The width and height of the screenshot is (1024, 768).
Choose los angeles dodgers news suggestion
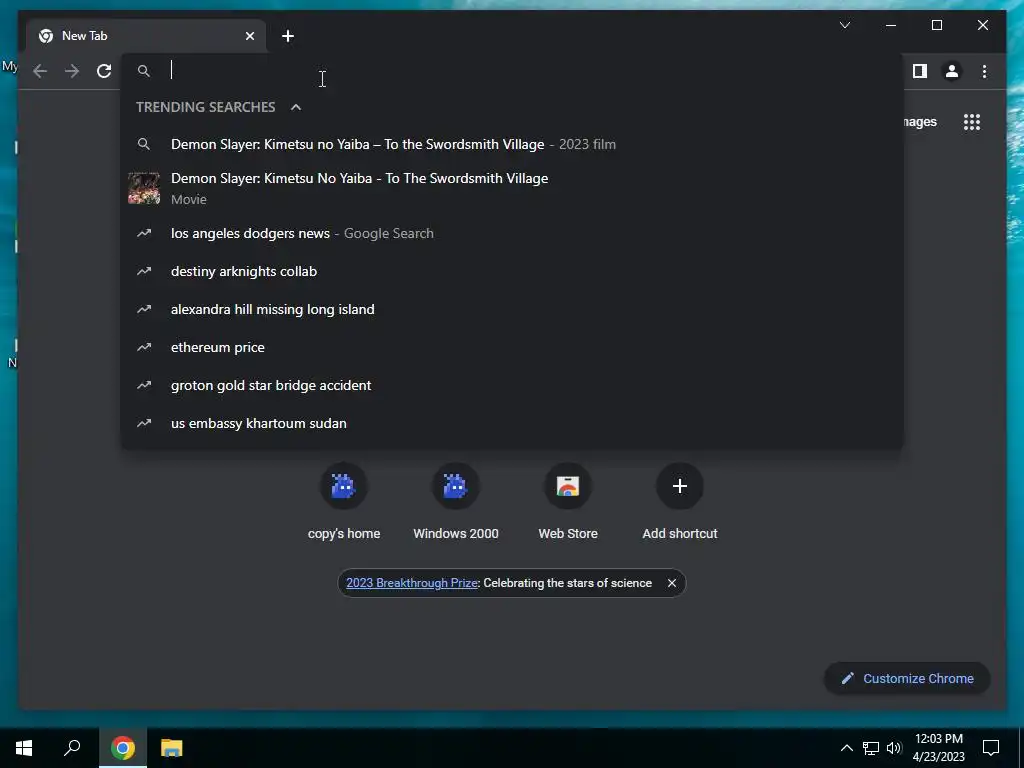(512, 233)
